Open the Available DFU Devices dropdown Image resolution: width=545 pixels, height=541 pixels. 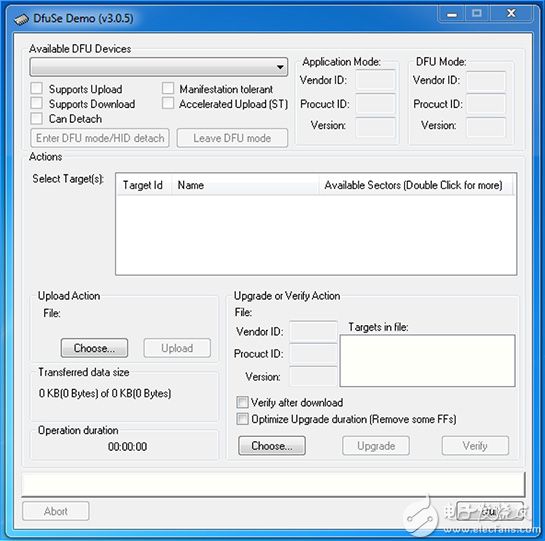[159, 67]
